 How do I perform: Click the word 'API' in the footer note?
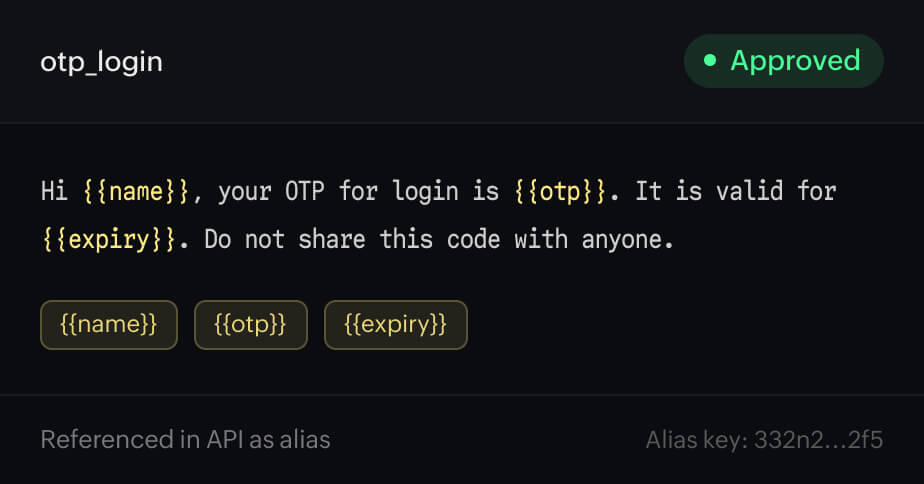[225, 440]
